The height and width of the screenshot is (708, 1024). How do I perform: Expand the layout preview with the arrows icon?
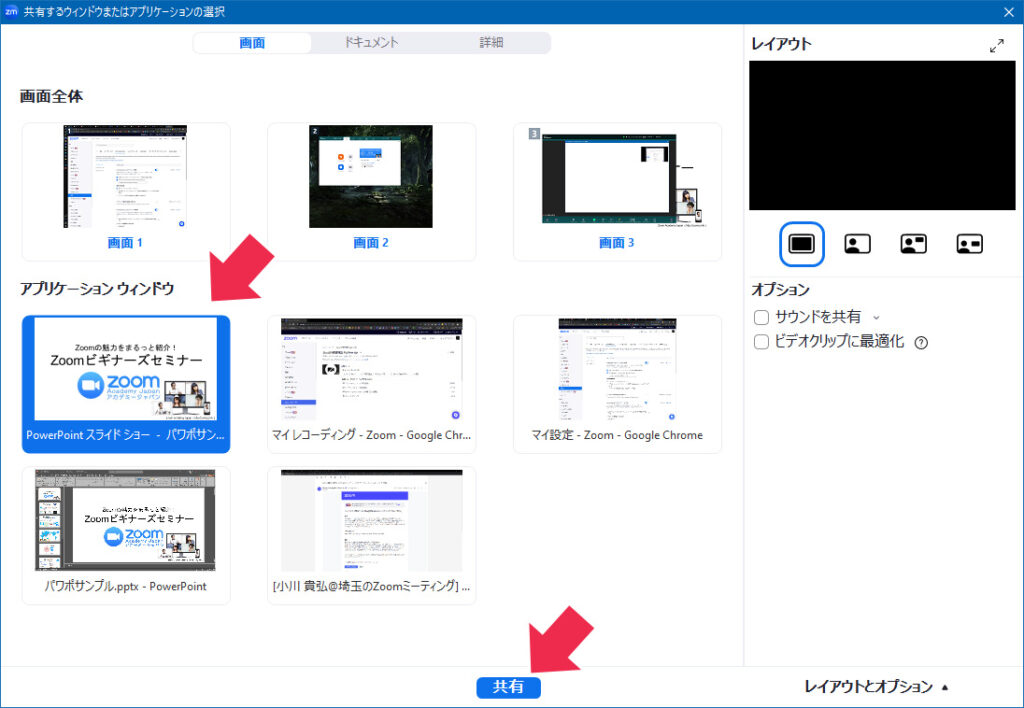[x=996, y=46]
